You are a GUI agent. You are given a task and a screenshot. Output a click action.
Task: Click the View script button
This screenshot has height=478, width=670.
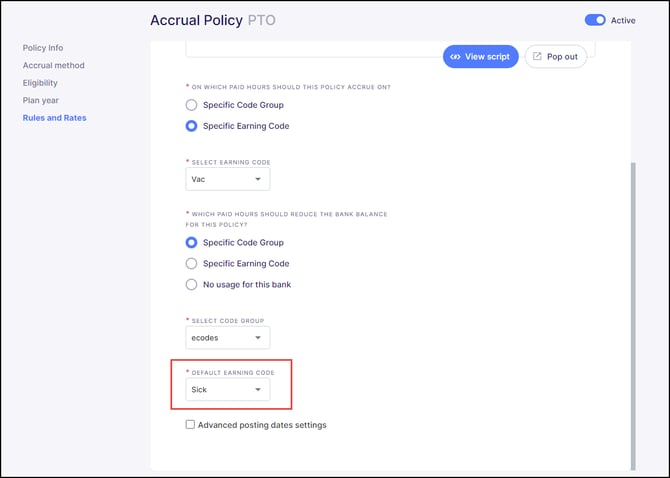tap(481, 57)
